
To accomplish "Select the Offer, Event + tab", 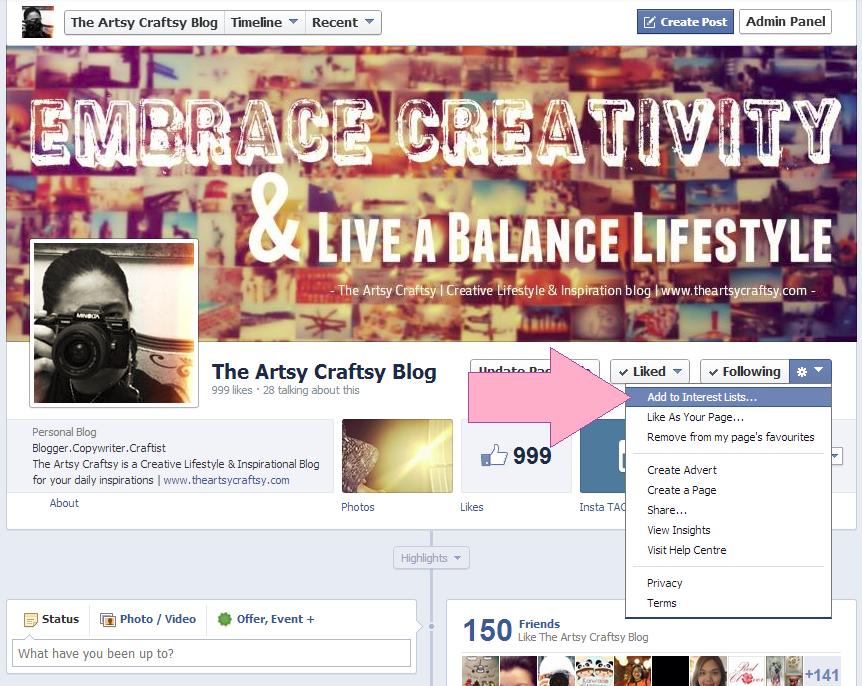I will pos(266,619).
